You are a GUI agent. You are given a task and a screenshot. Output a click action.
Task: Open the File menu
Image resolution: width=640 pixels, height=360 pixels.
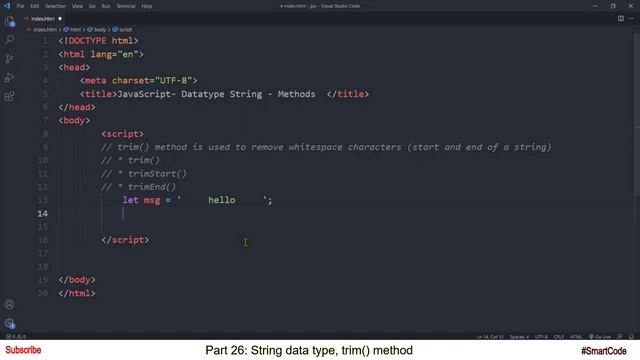[20, 6]
